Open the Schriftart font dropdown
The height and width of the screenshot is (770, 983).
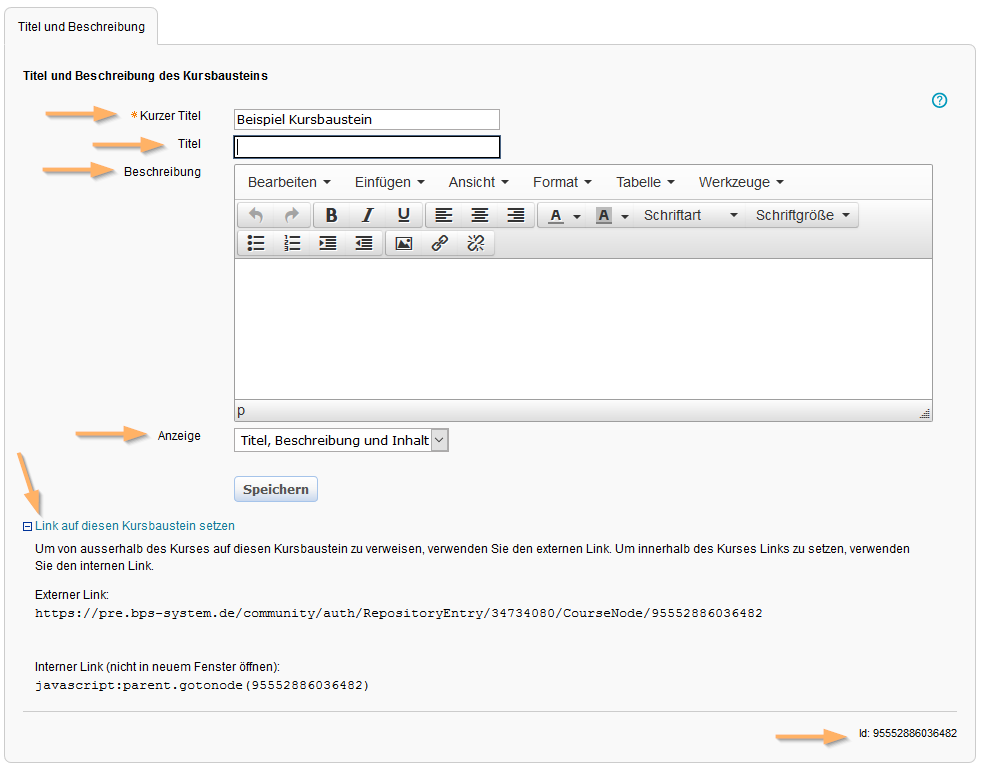[x=691, y=216]
